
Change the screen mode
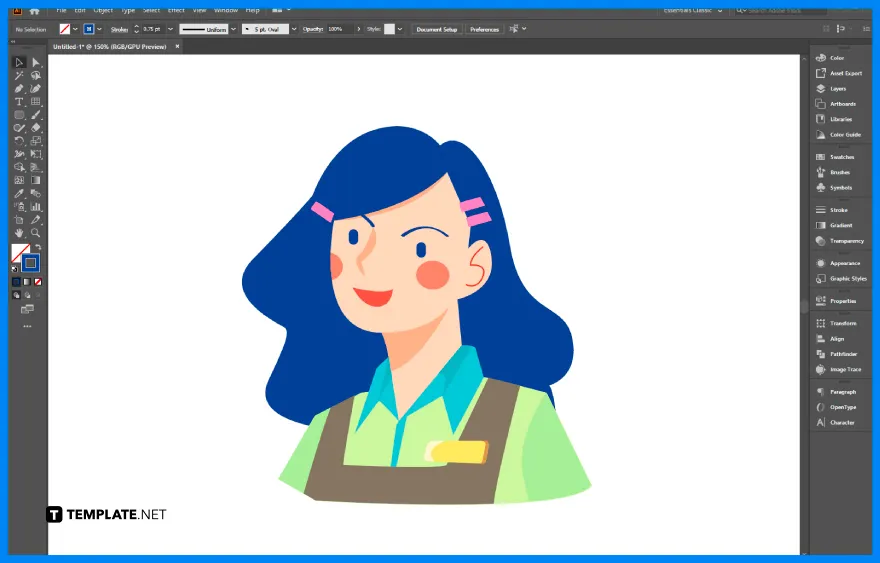tap(27, 309)
